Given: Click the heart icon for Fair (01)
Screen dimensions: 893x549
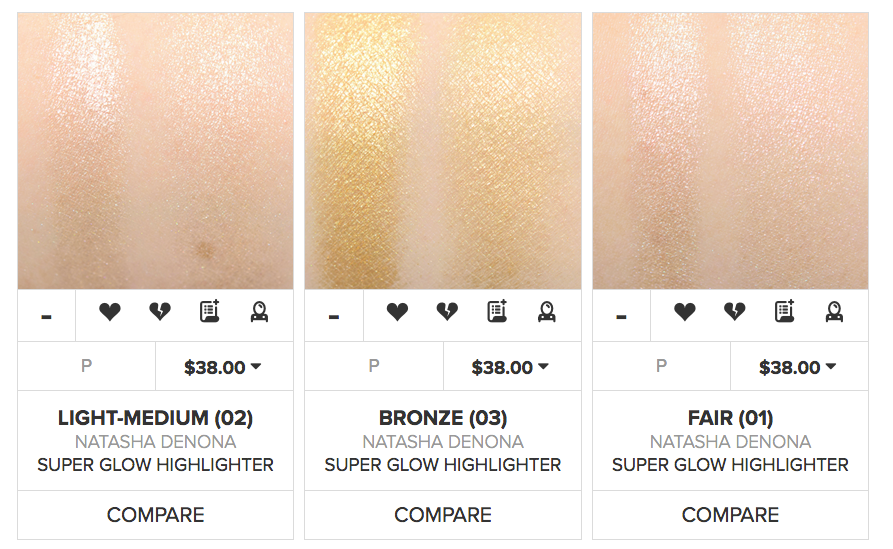Looking at the screenshot, I should (685, 313).
